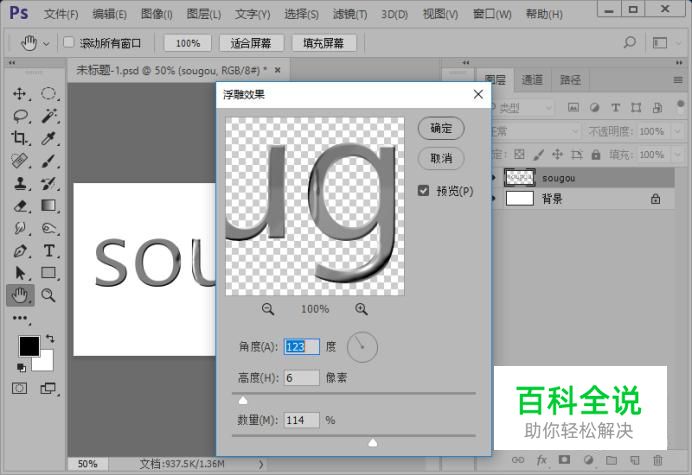Open layer opacity dropdown arrow

coord(677,131)
